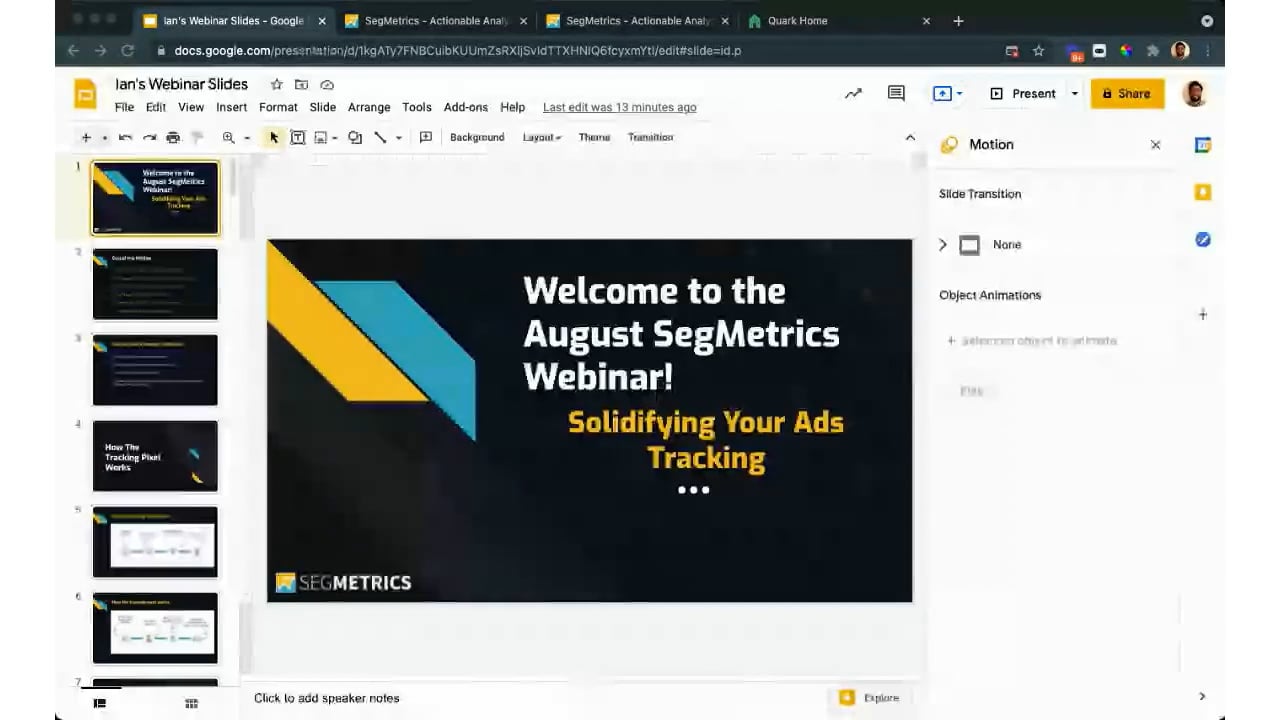Click the Redo arrow in toolbar
This screenshot has height=720, width=1280.
[149, 138]
